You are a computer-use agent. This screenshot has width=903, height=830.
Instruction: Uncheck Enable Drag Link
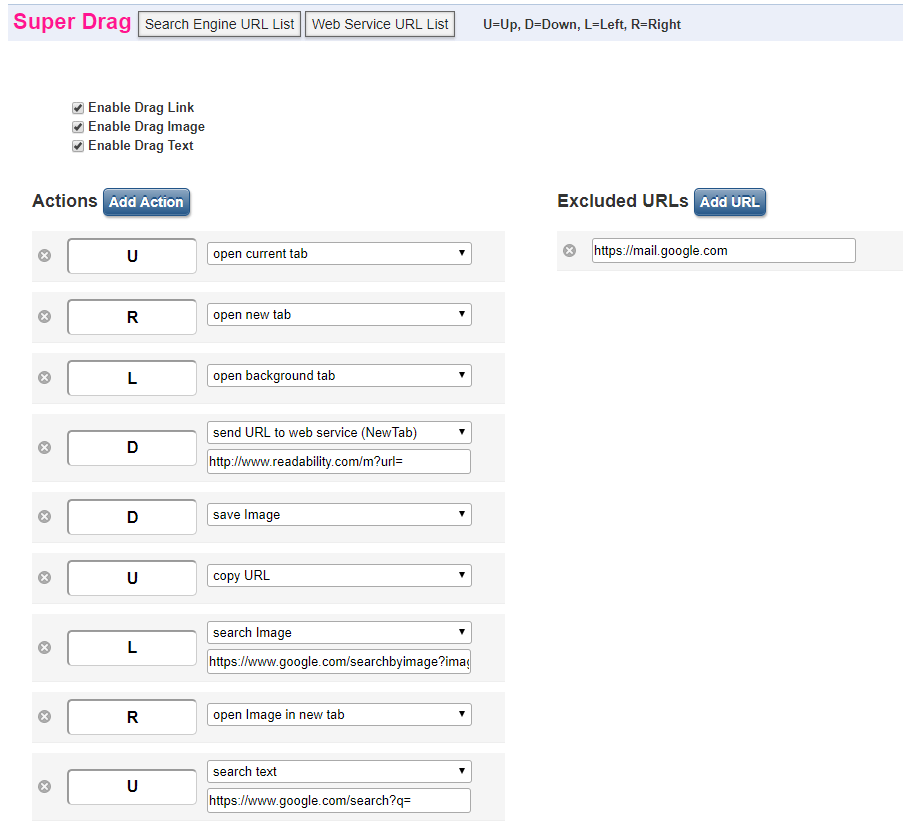78,108
